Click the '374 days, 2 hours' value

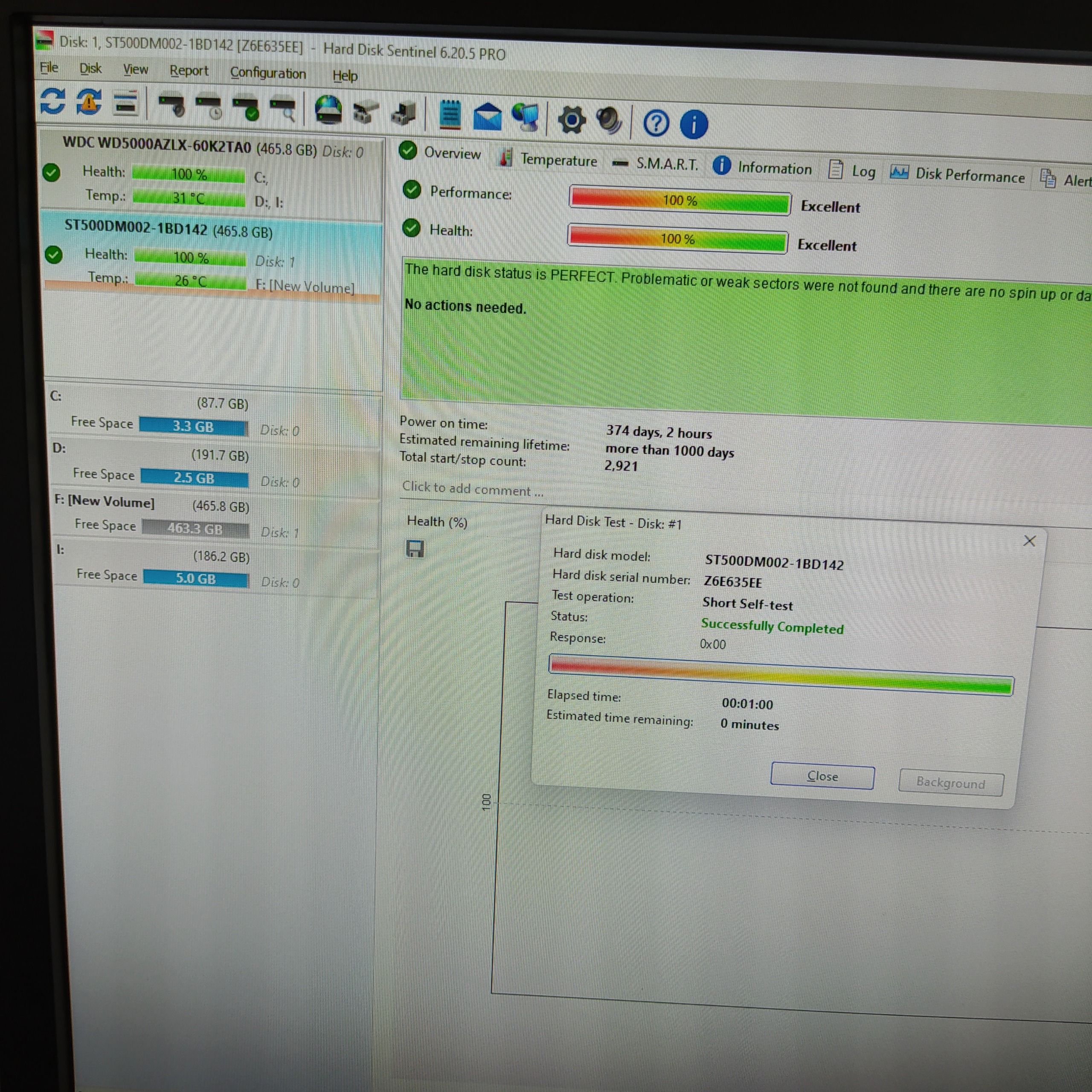tap(659, 432)
